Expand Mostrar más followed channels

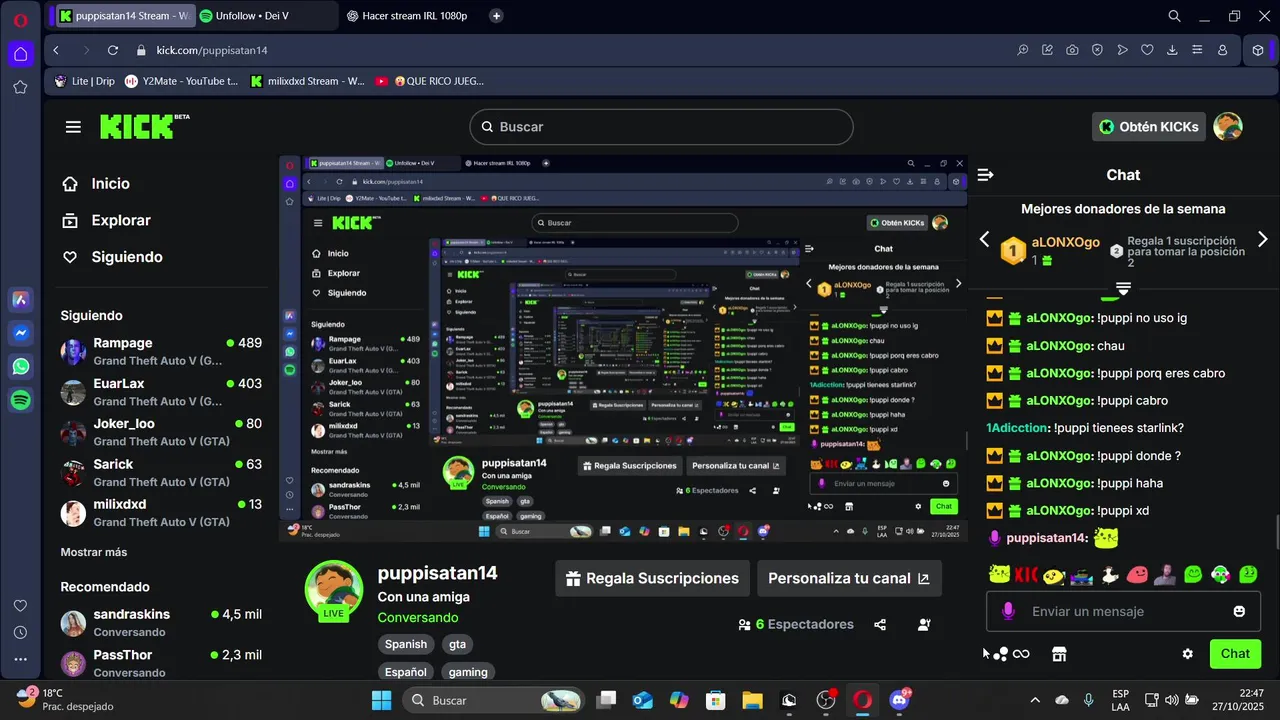(94, 552)
